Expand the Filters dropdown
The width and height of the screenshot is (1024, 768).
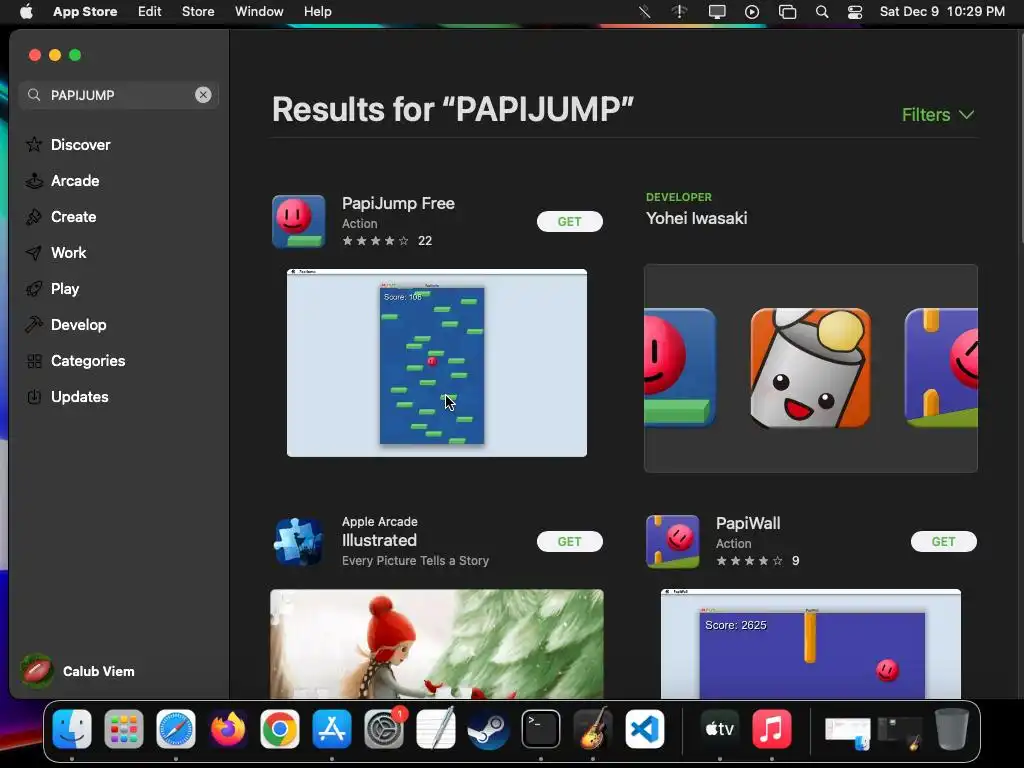[x=938, y=115]
